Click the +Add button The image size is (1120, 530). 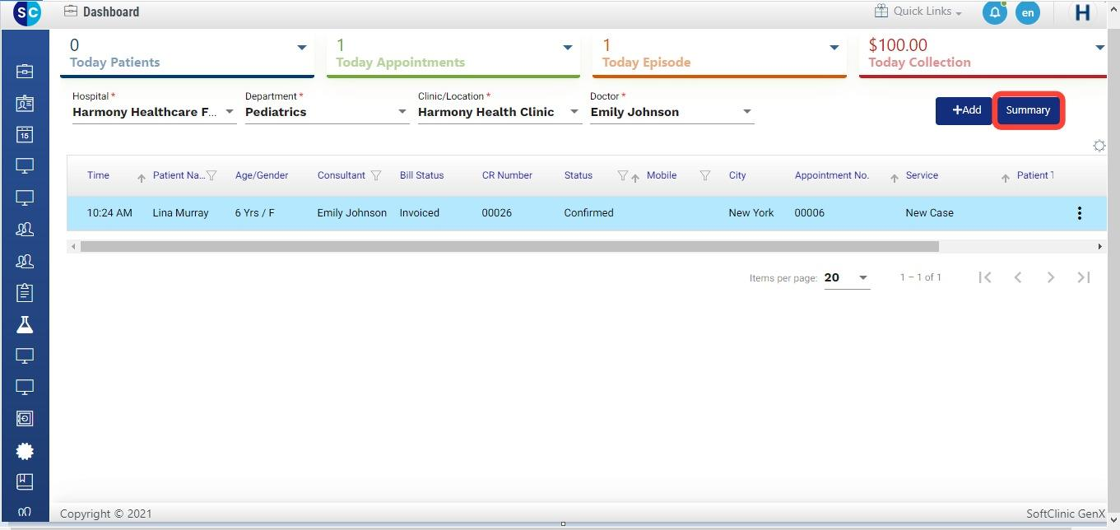point(964,111)
